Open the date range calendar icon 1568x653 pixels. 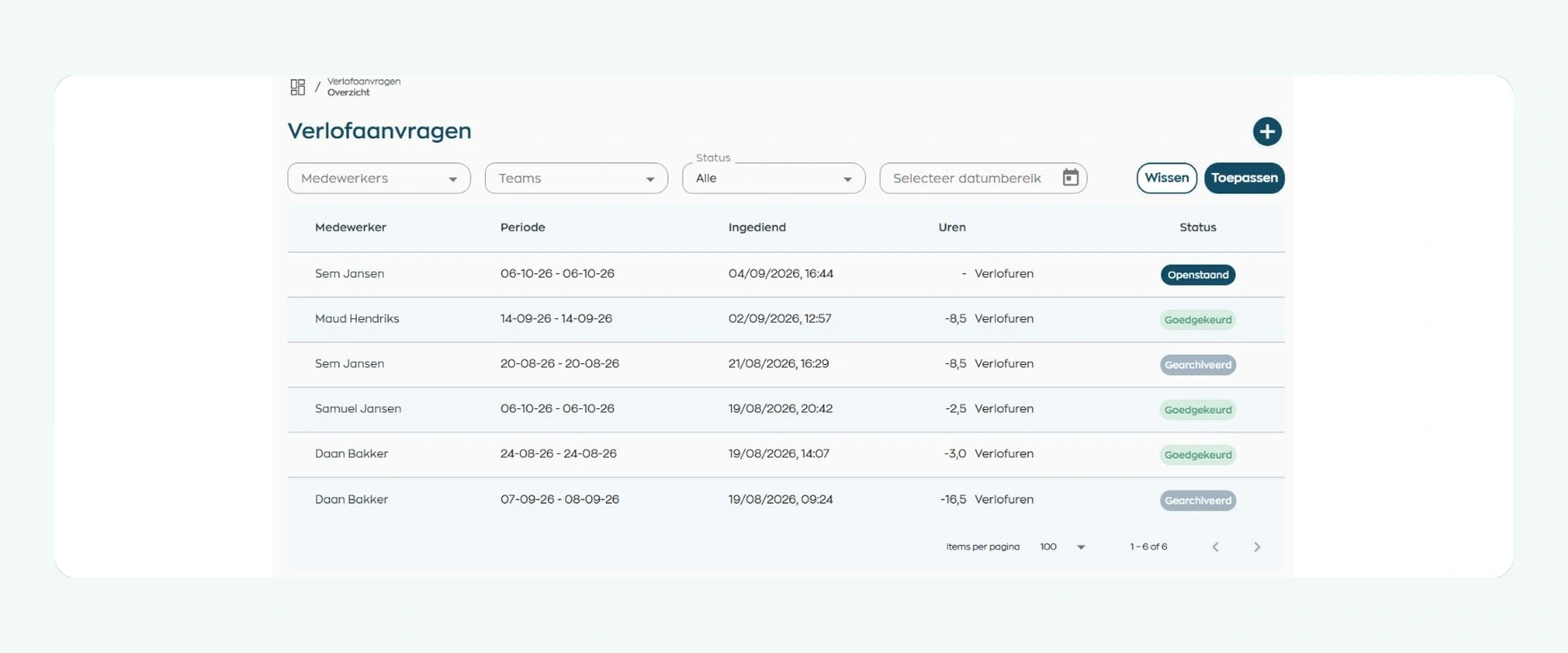pos(1070,178)
